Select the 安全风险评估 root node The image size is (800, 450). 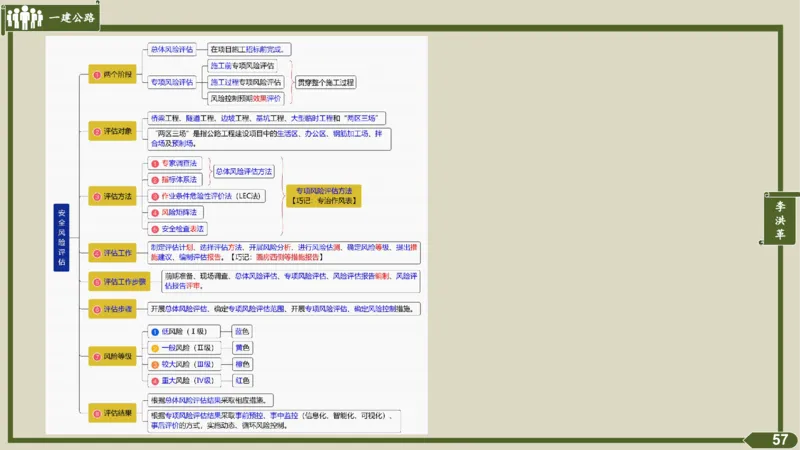point(61,237)
